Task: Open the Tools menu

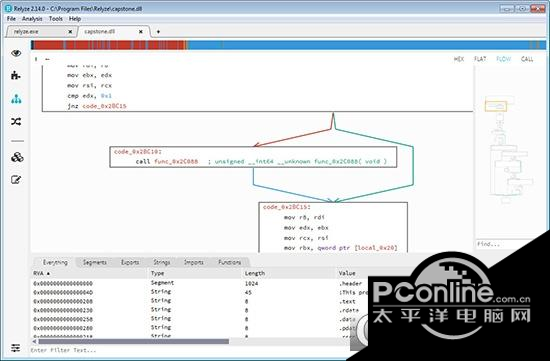Action: (56, 19)
